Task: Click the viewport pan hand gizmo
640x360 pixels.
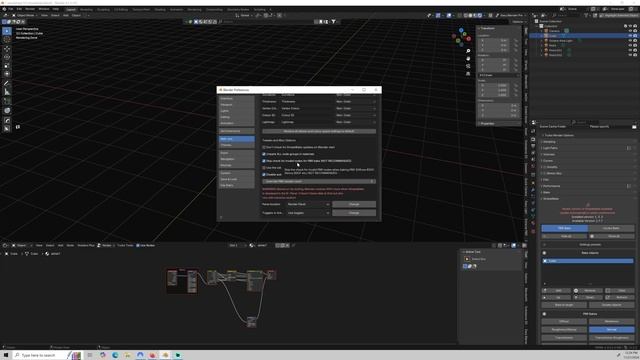Action: (468, 58)
